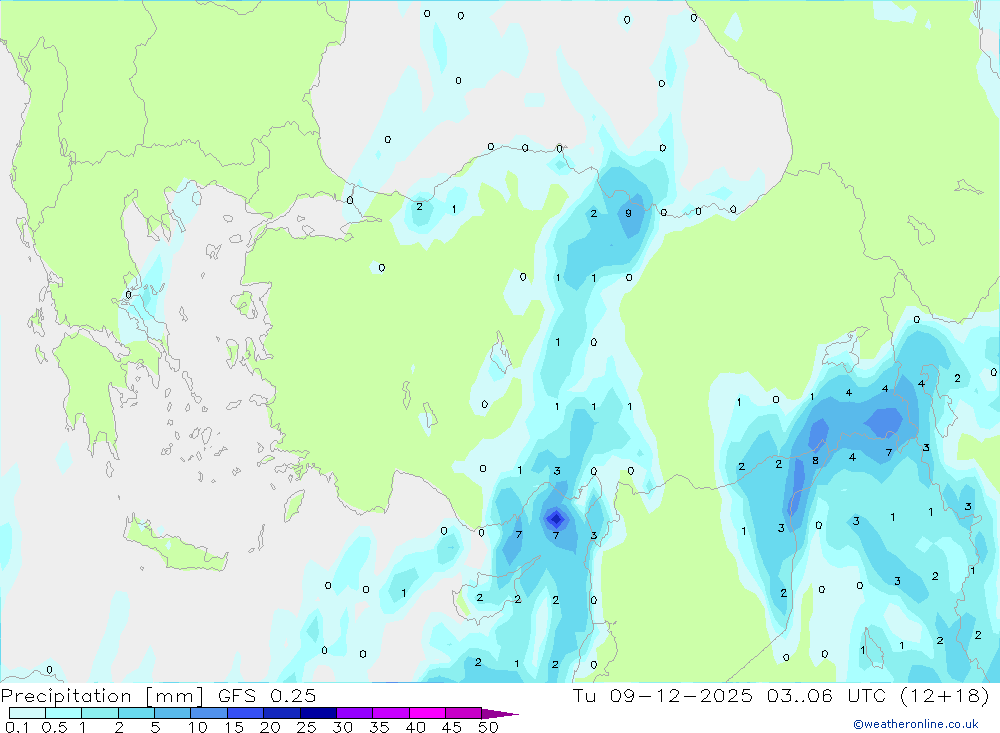Viewport: 1000px width, 733px height.
Task: Open the weatheronline.co.uk copyright link
Action: (x=915, y=724)
